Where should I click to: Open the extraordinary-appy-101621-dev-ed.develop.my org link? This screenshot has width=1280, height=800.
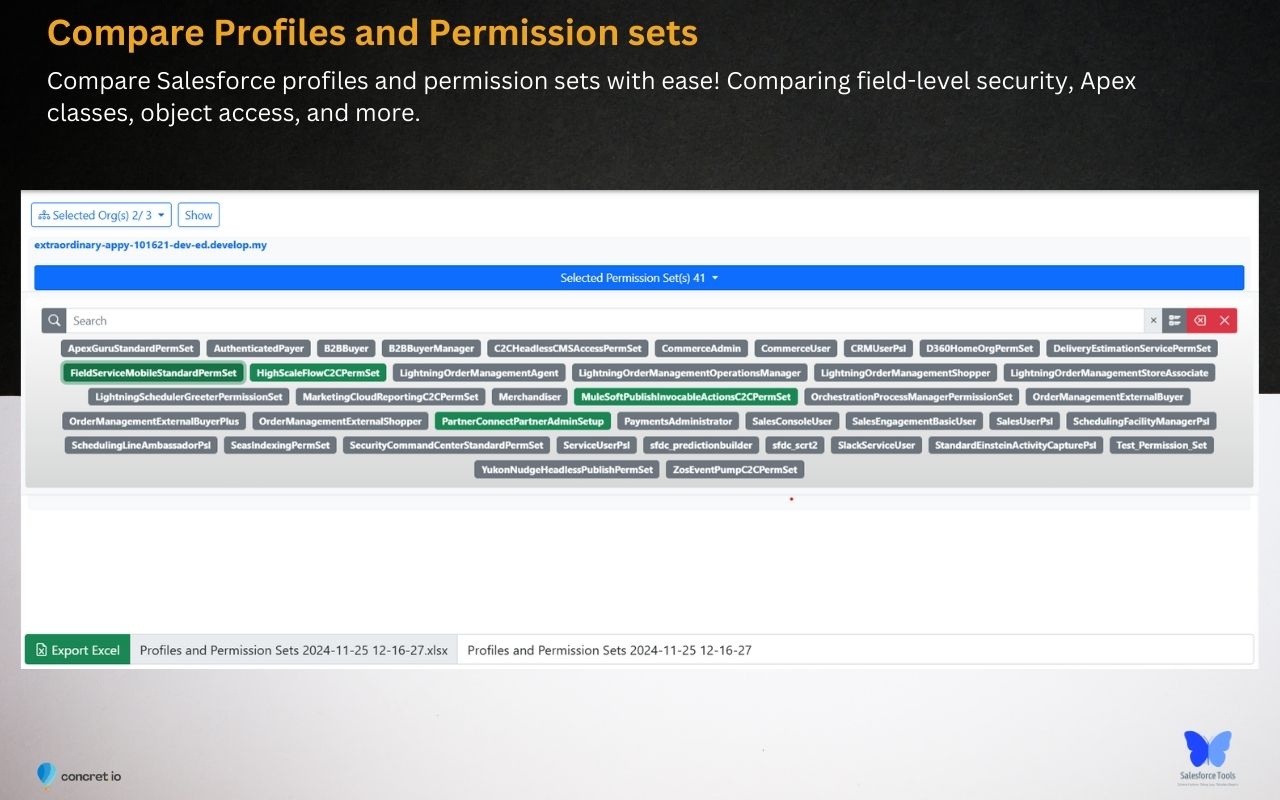(150, 244)
